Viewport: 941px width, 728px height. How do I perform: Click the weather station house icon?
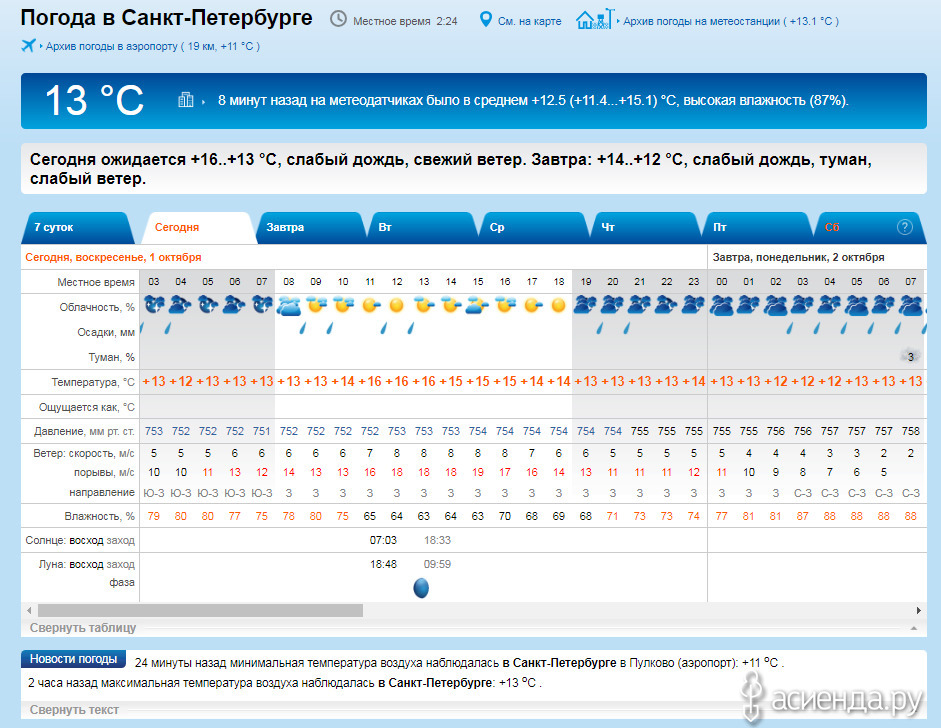pos(592,20)
